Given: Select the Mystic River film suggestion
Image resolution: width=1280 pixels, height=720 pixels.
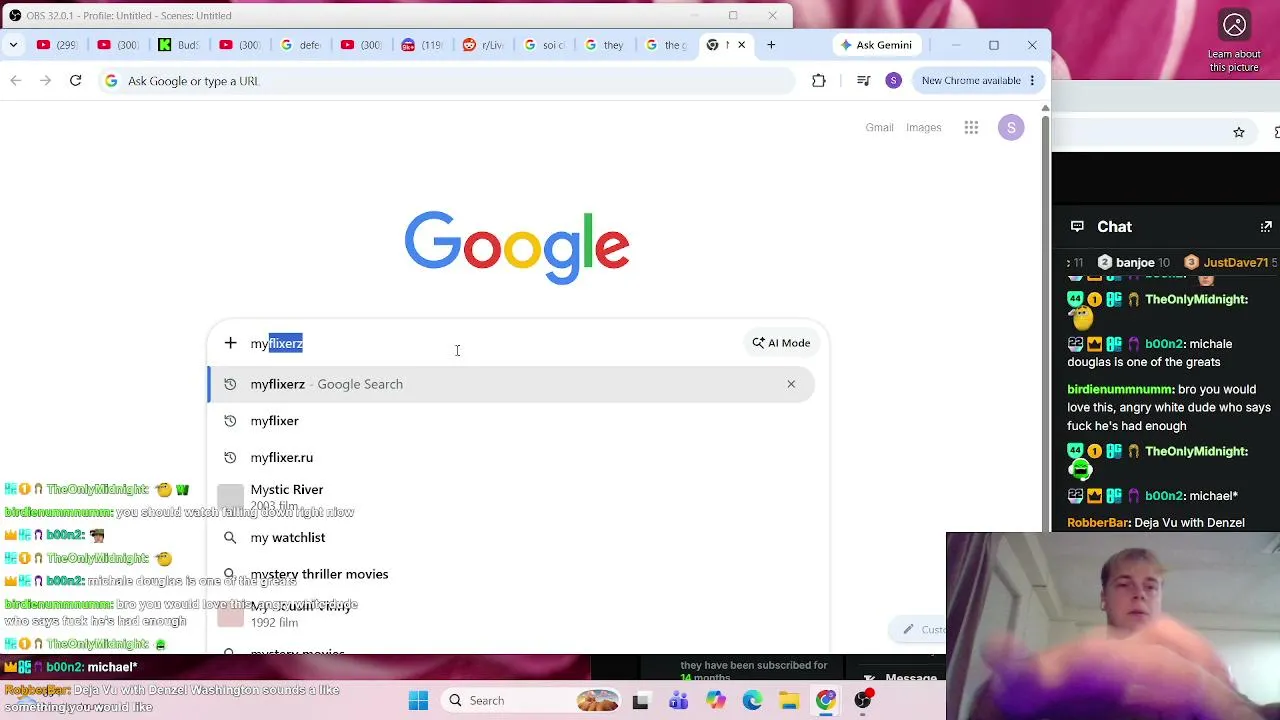Looking at the screenshot, I should coord(511,497).
